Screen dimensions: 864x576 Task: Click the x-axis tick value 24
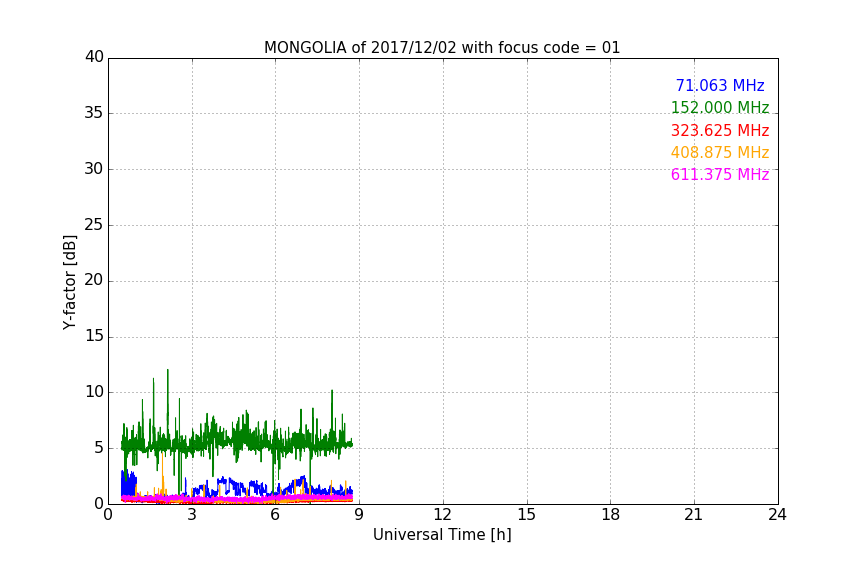tap(777, 515)
